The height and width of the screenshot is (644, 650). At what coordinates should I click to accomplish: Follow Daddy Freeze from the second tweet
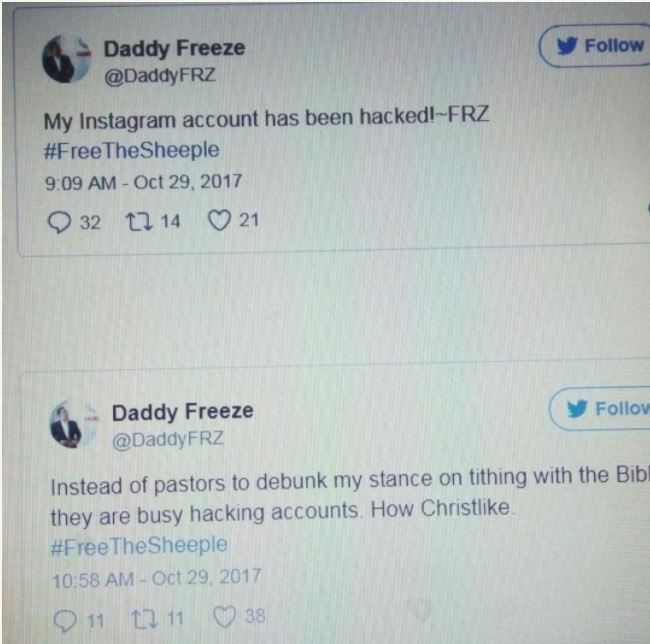click(601, 409)
